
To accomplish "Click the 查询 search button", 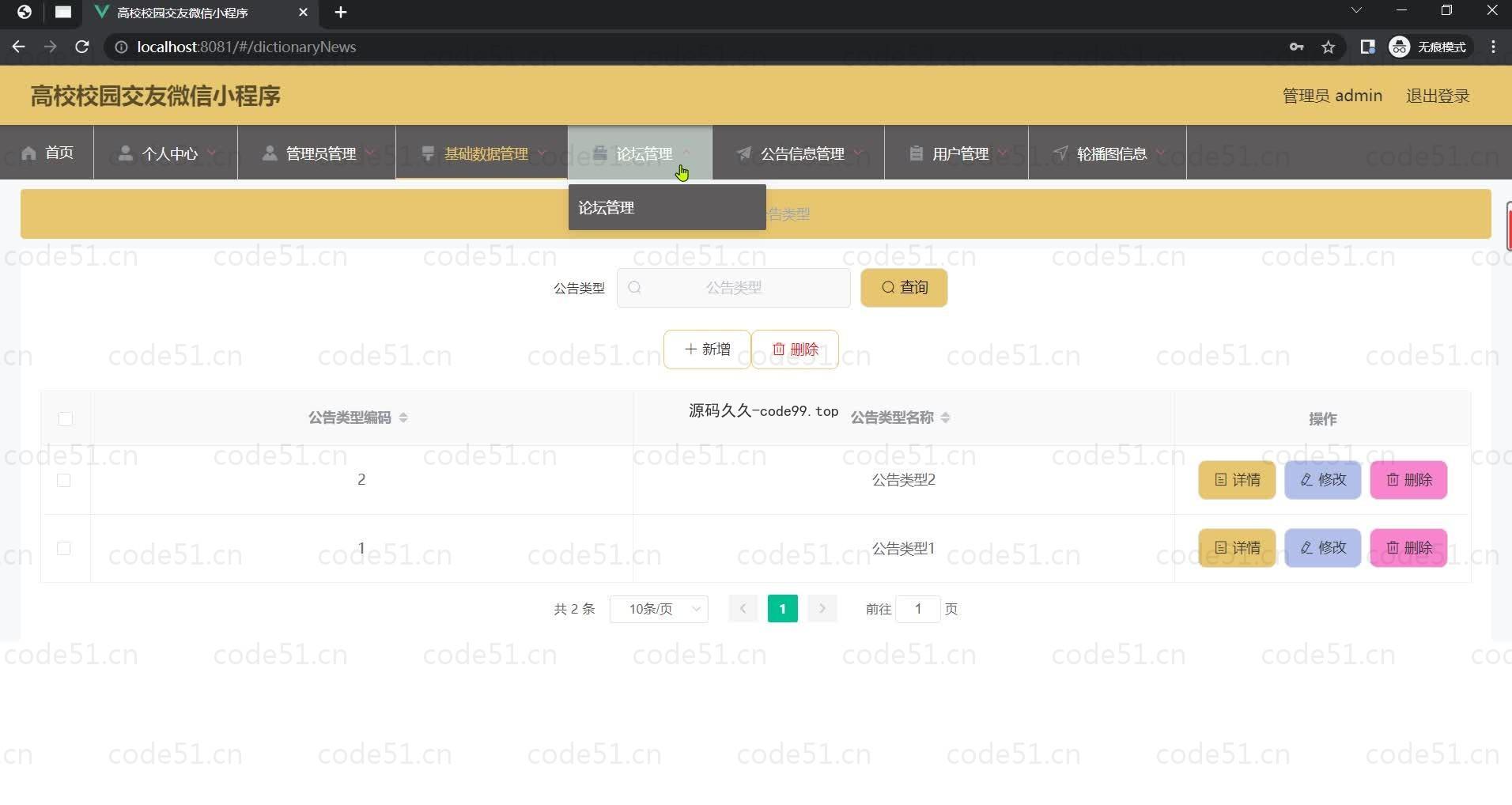I will [x=904, y=287].
